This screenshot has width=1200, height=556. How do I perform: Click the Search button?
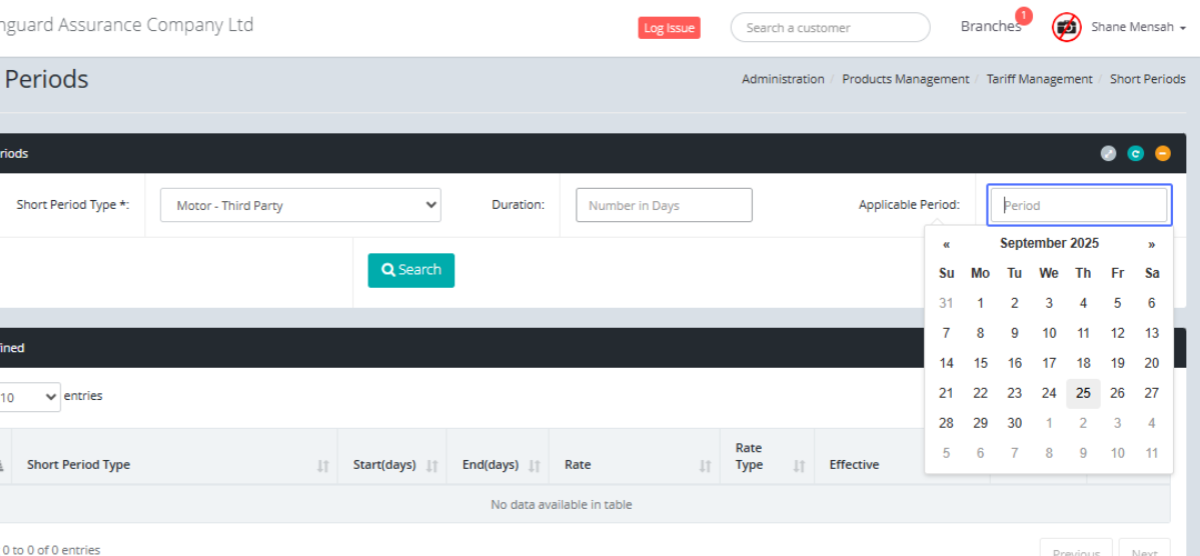pos(411,270)
